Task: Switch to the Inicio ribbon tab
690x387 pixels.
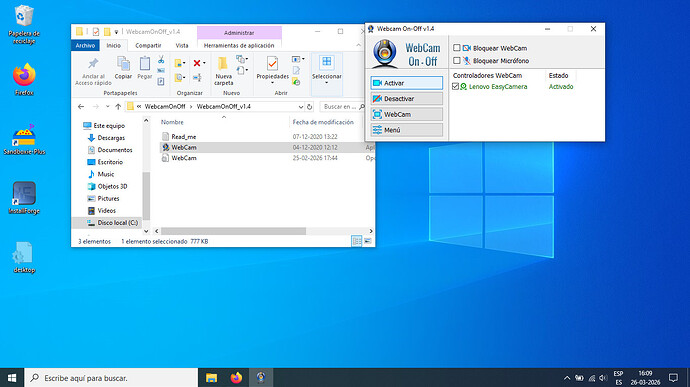Action: pyautogui.click(x=114, y=45)
